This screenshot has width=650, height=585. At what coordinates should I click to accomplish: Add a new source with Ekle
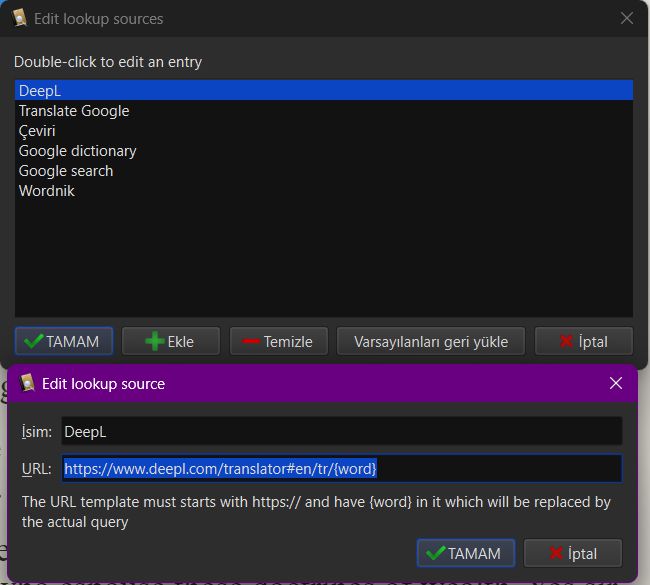click(x=171, y=341)
